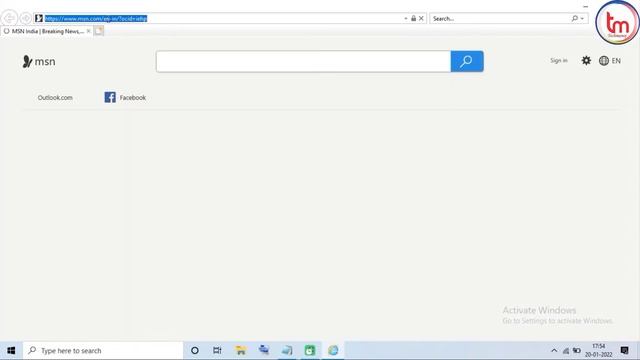Open the Facebook shortcut link
The width and height of the screenshot is (640, 360).
125,97
